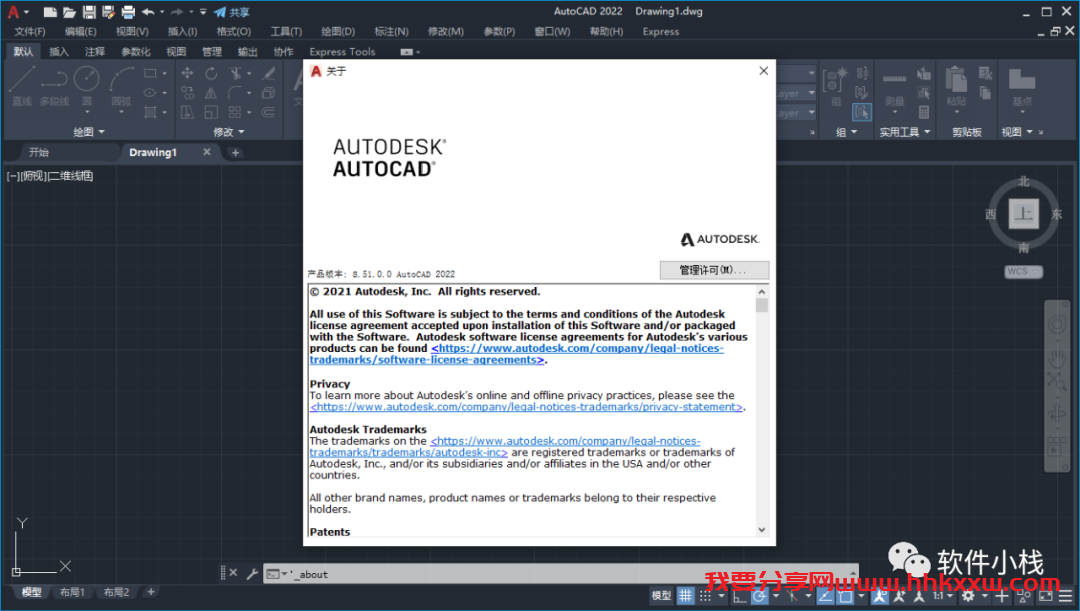Select the Hatch tool icon
The height and width of the screenshot is (611, 1080).
149,112
